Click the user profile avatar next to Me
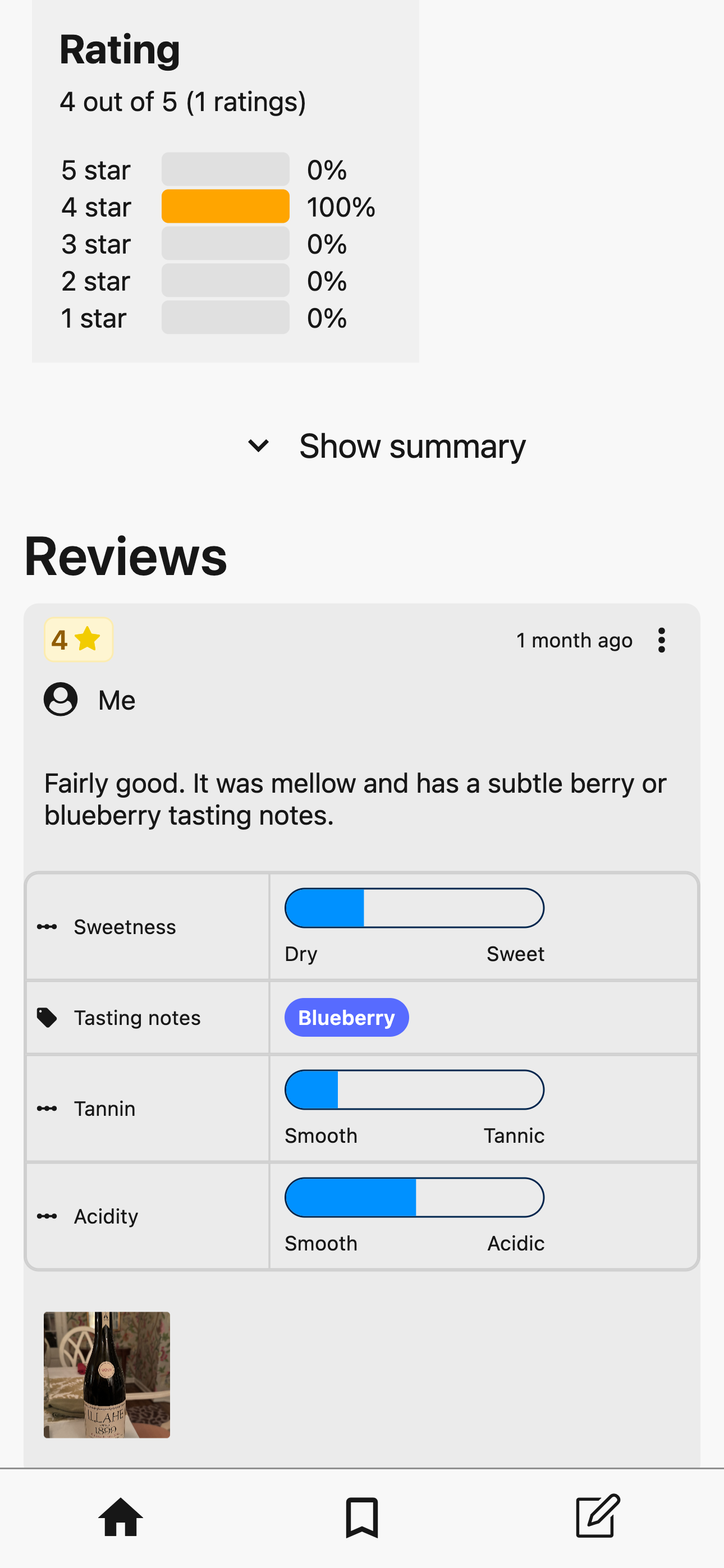Image resolution: width=724 pixels, height=1568 pixels. coord(61,699)
